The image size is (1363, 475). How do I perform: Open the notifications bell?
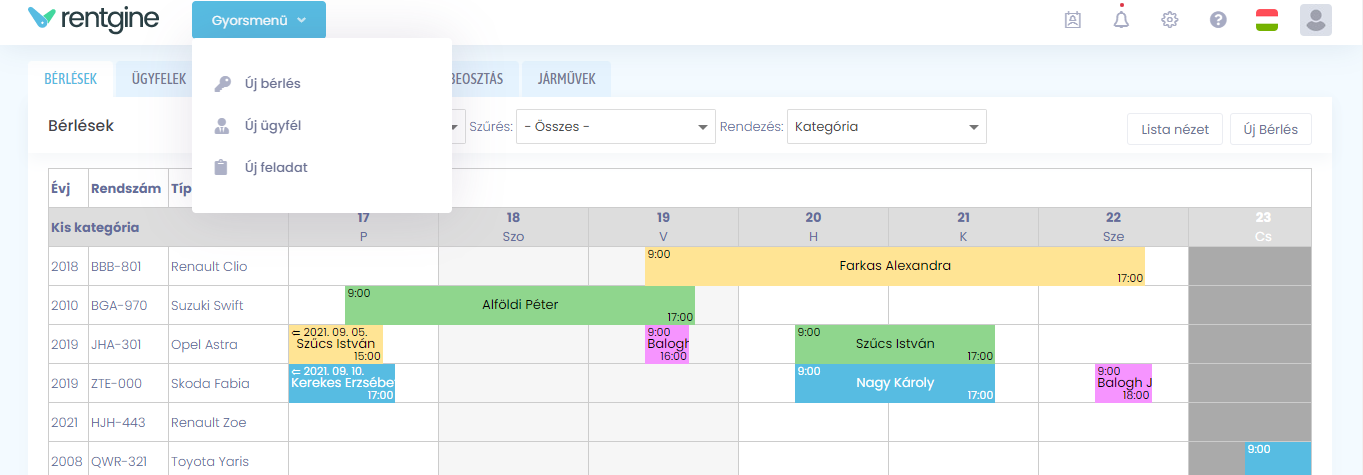point(1121,20)
